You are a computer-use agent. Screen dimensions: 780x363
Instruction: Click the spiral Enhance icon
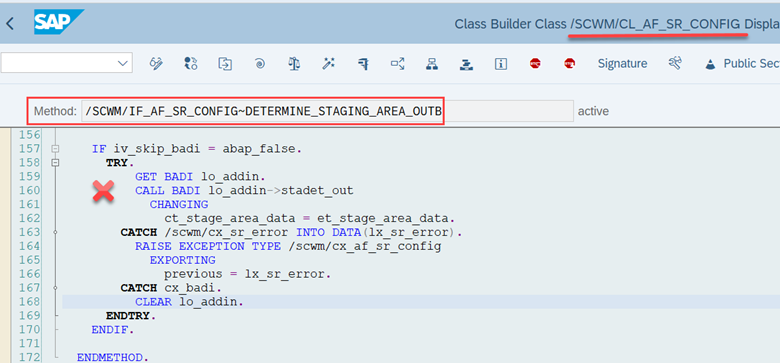click(x=259, y=63)
